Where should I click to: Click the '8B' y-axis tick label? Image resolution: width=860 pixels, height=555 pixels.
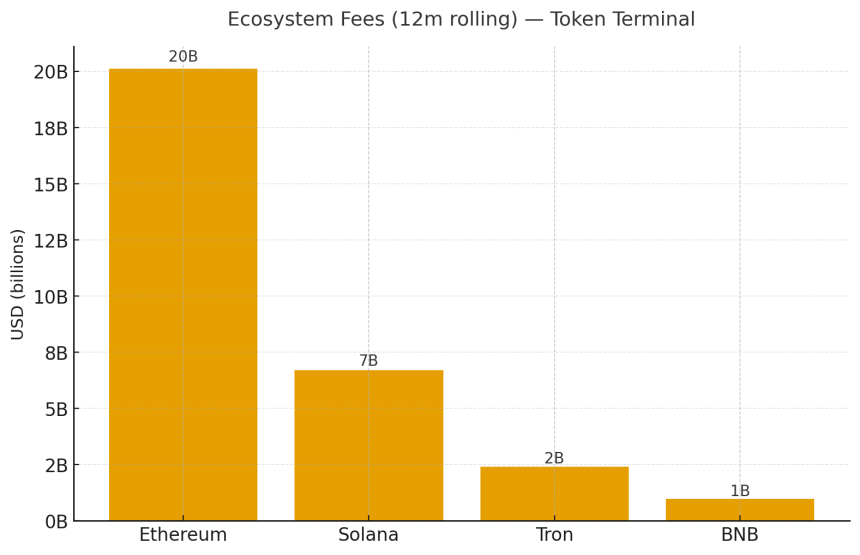(54, 352)
